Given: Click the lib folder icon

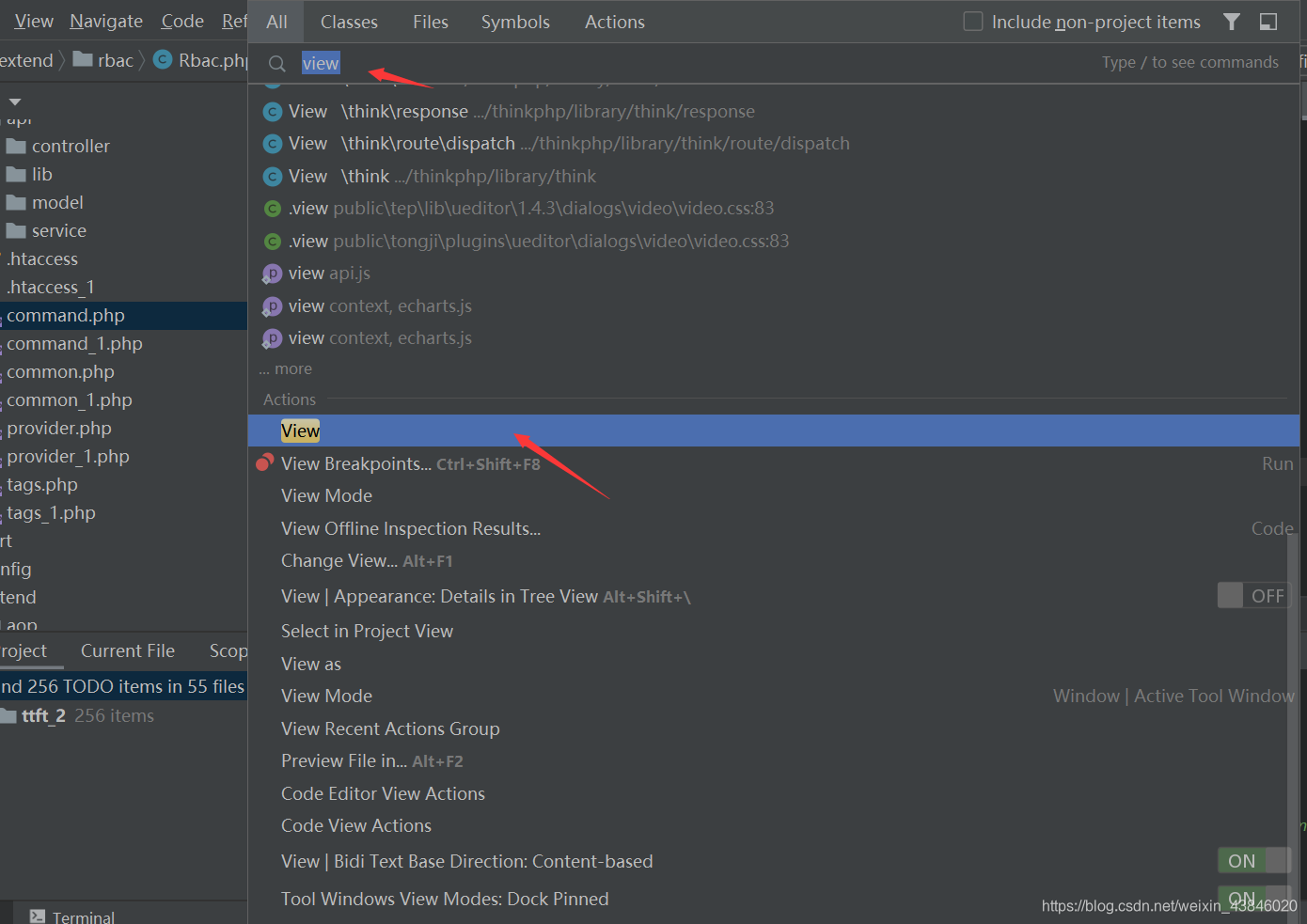Looking at the screenshot, I should (x=16, y=174).
